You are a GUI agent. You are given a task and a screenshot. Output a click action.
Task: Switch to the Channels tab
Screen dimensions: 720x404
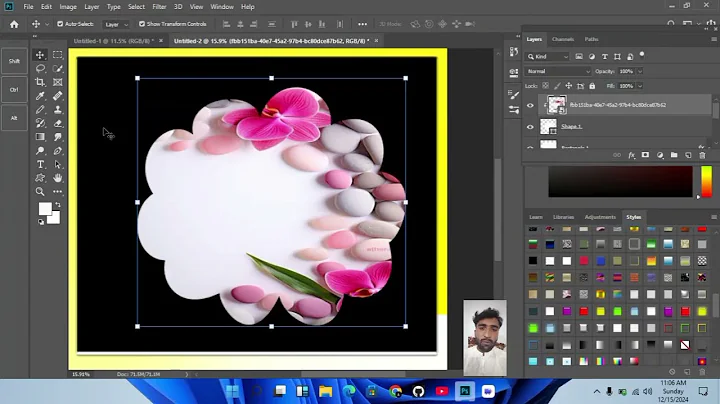[563, 39]
